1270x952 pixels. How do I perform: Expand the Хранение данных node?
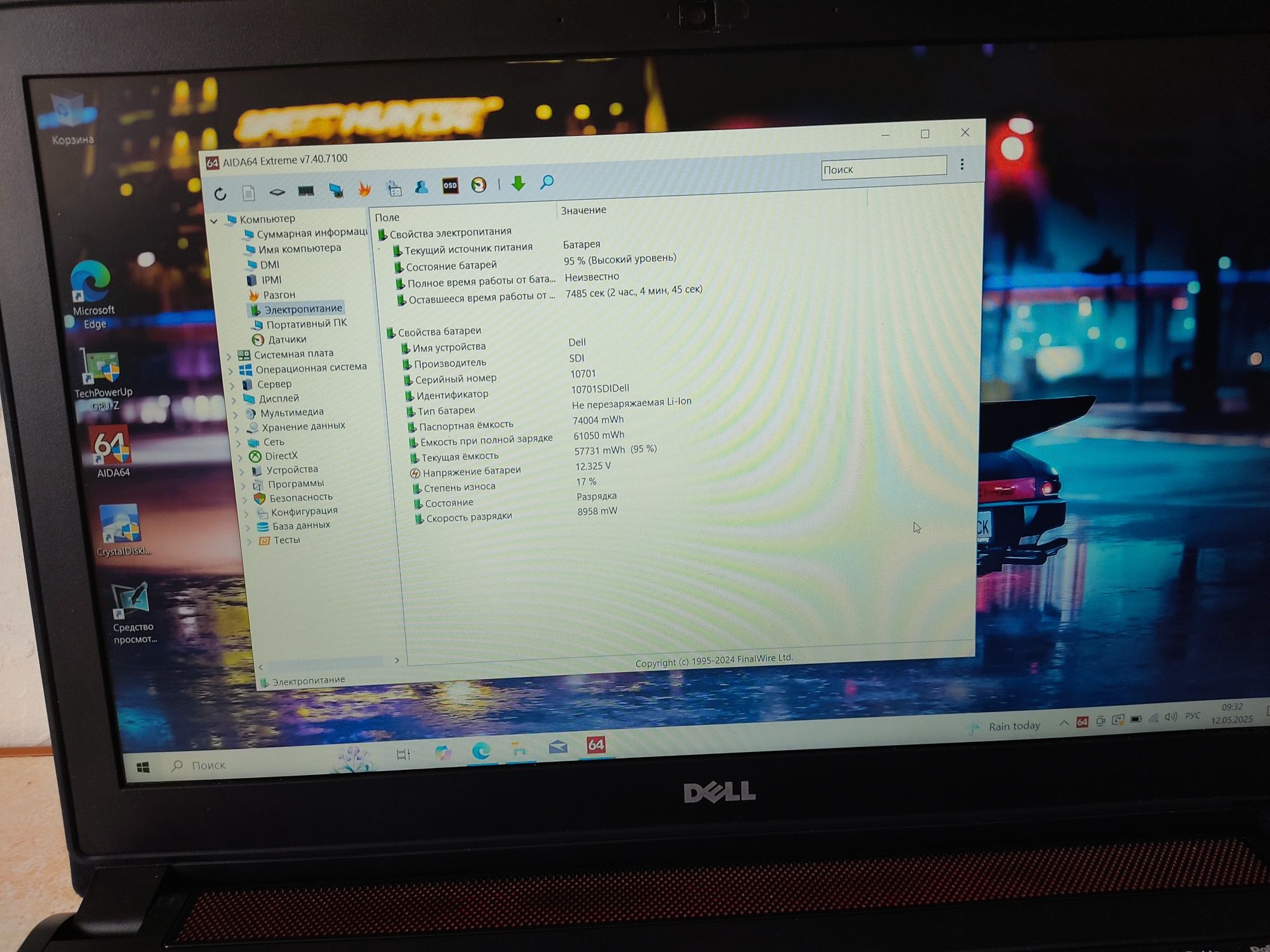click(237, 429)
